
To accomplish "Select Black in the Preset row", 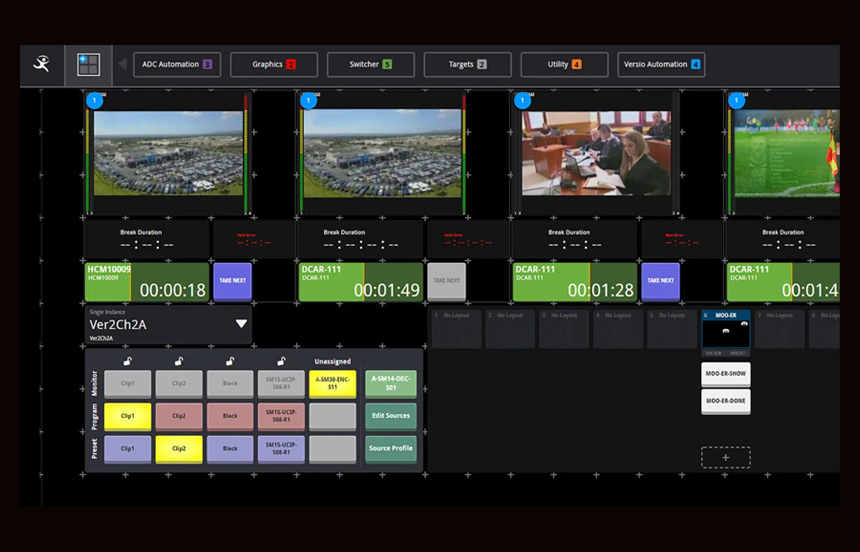I will pos(230,449).
